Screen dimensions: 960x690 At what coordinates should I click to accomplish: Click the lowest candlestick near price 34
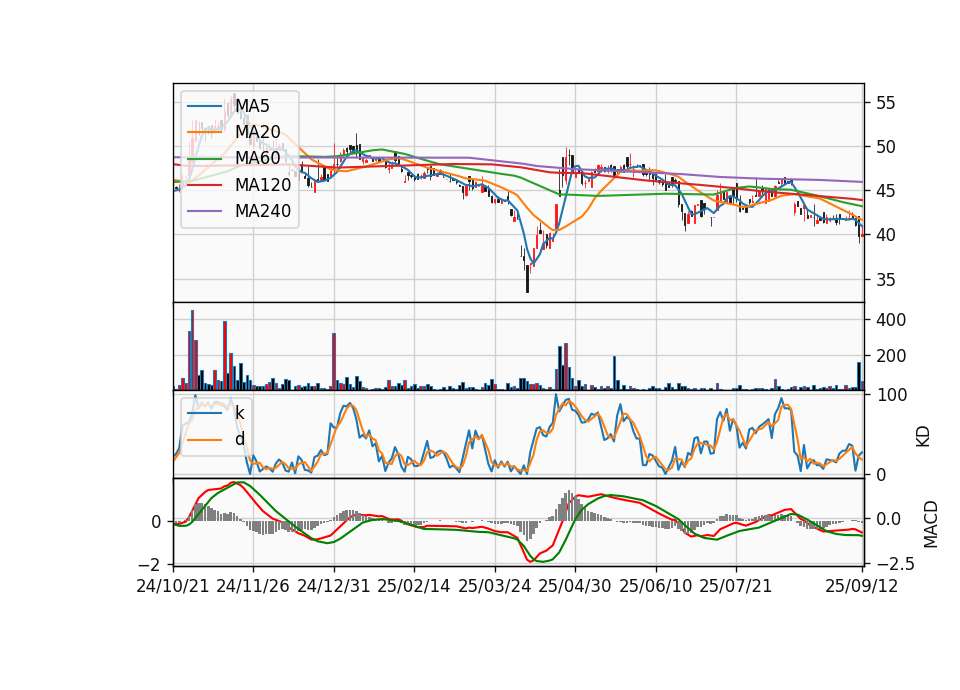pyautogui.click(x=527, y=279)
